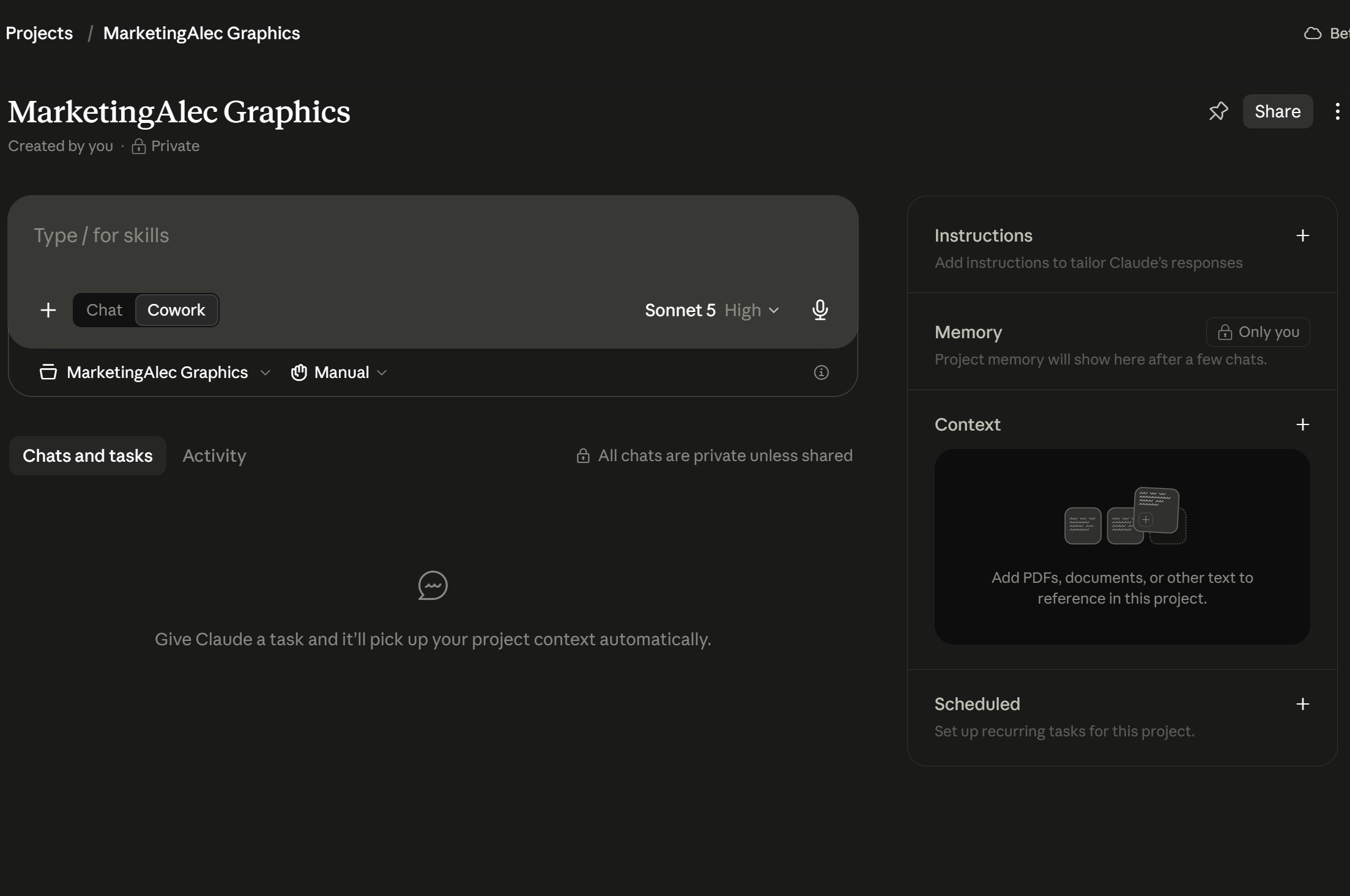
Task: Click the info icon in composer footer
Action: [821, 372]
